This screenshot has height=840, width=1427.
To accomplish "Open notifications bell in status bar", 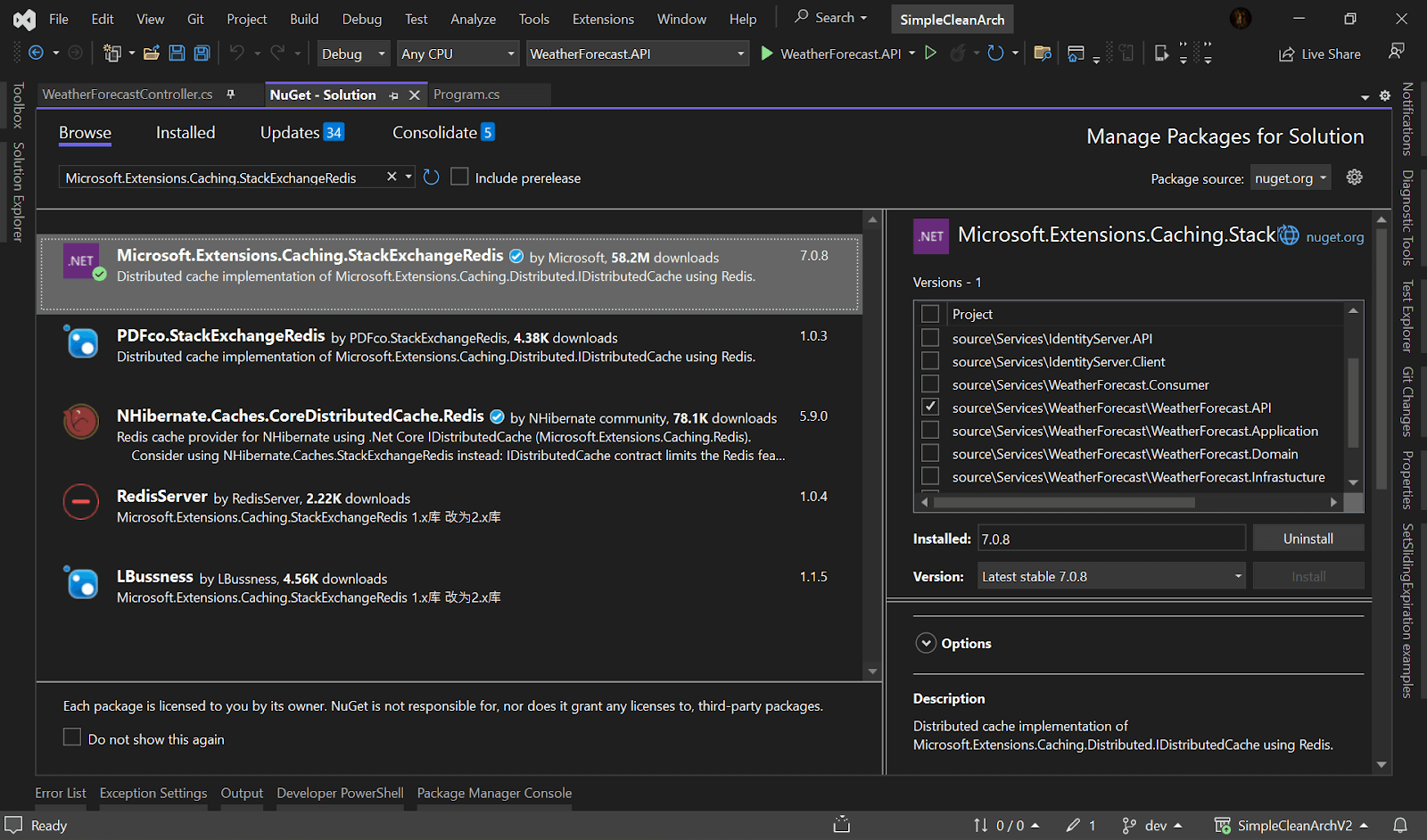I will tap(1400, 825).
